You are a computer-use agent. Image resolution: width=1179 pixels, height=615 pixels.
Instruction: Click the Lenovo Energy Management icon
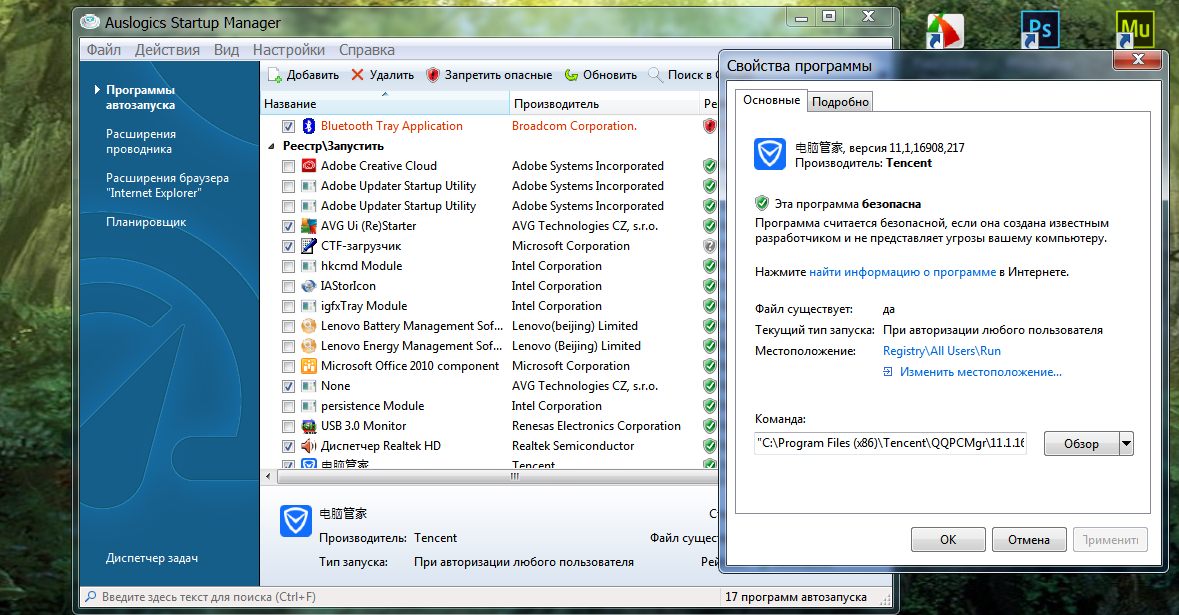pos(308,346)
